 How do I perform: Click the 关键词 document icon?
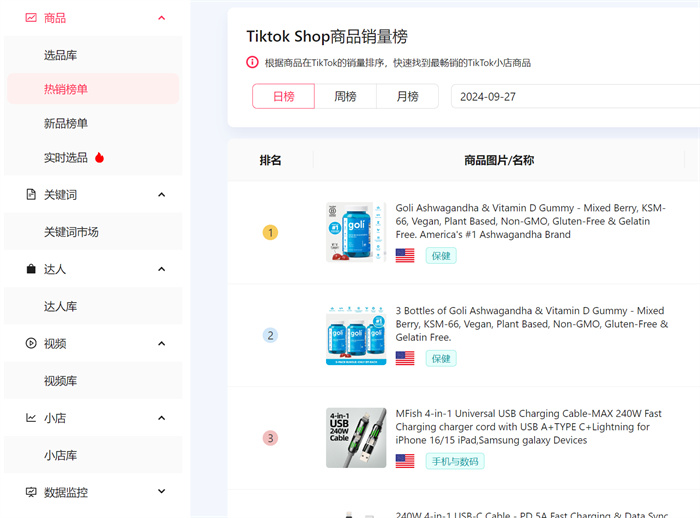pos(31,195)
